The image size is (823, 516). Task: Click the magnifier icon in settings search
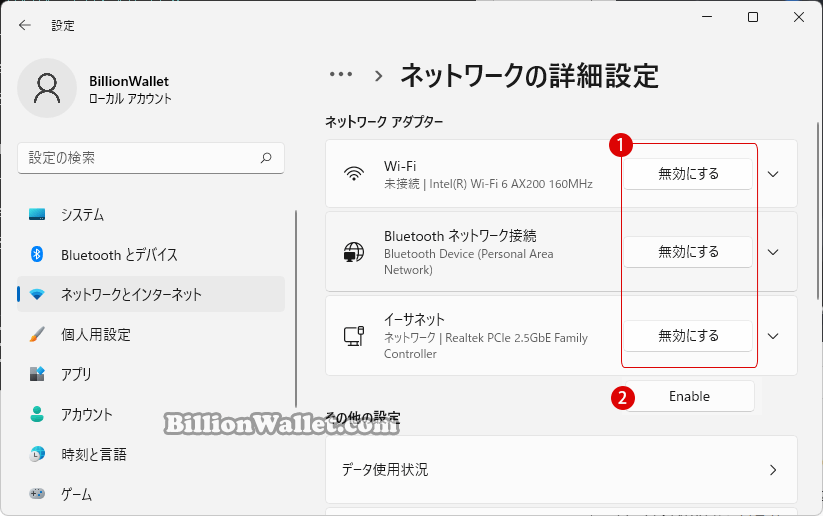coord(266,157)
